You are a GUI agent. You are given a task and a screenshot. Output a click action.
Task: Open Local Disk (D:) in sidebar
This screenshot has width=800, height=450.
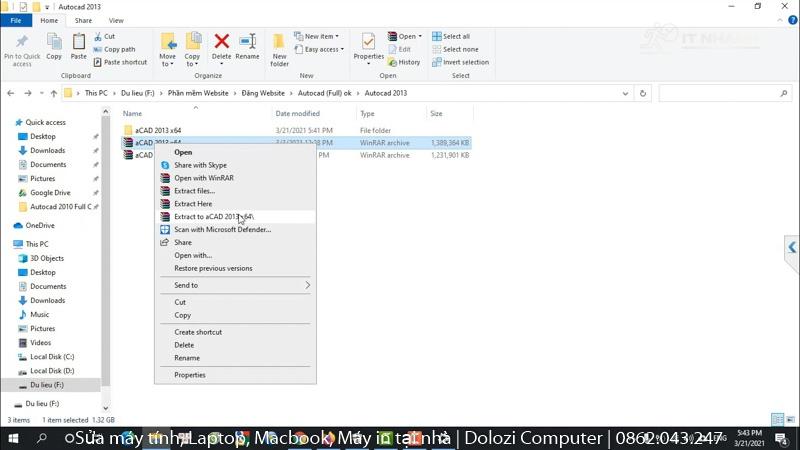pyautogui.click(x=52, y=371)
